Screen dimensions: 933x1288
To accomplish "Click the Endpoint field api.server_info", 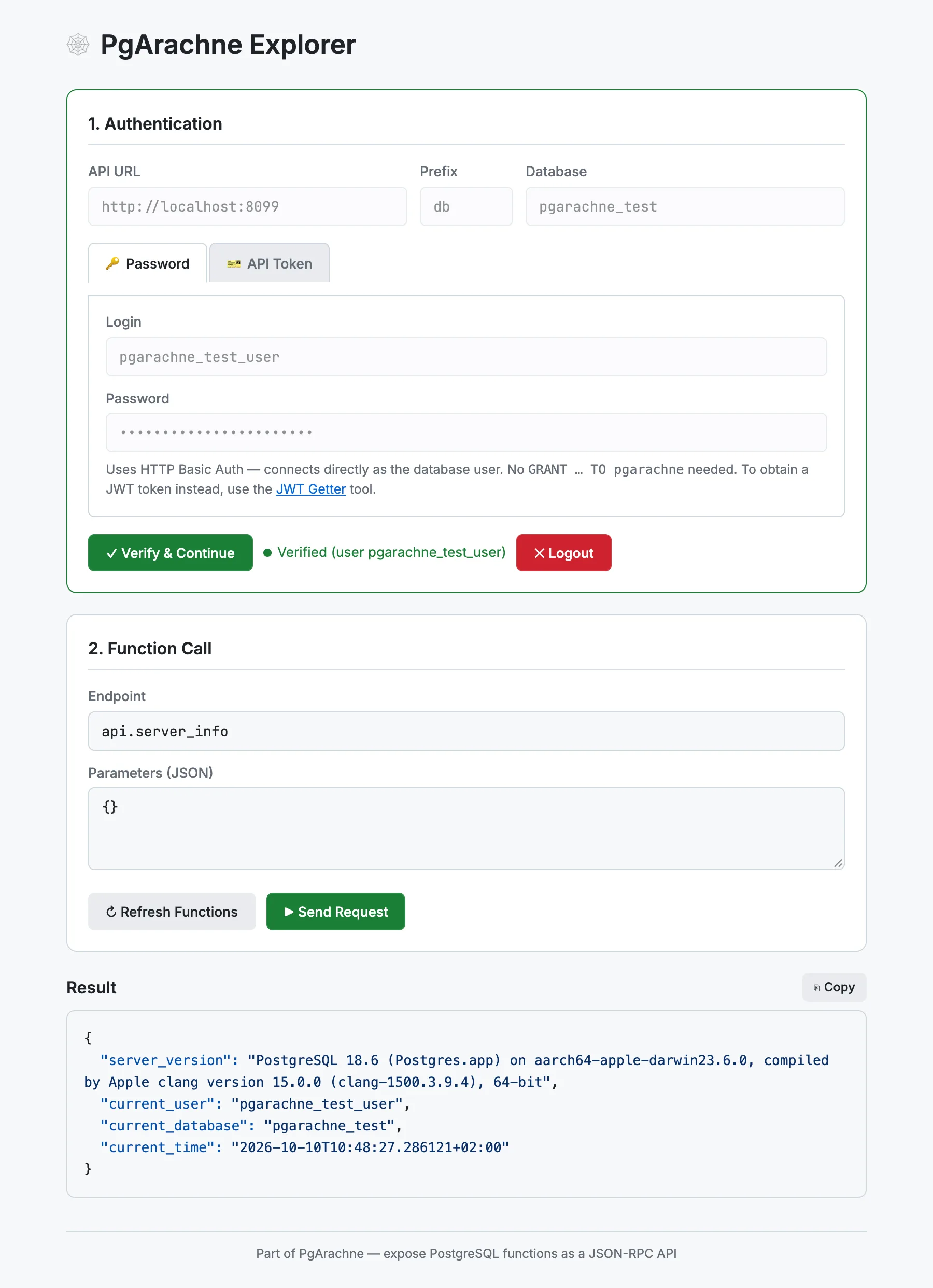I will pyautogui.click(x=466, y=731).
